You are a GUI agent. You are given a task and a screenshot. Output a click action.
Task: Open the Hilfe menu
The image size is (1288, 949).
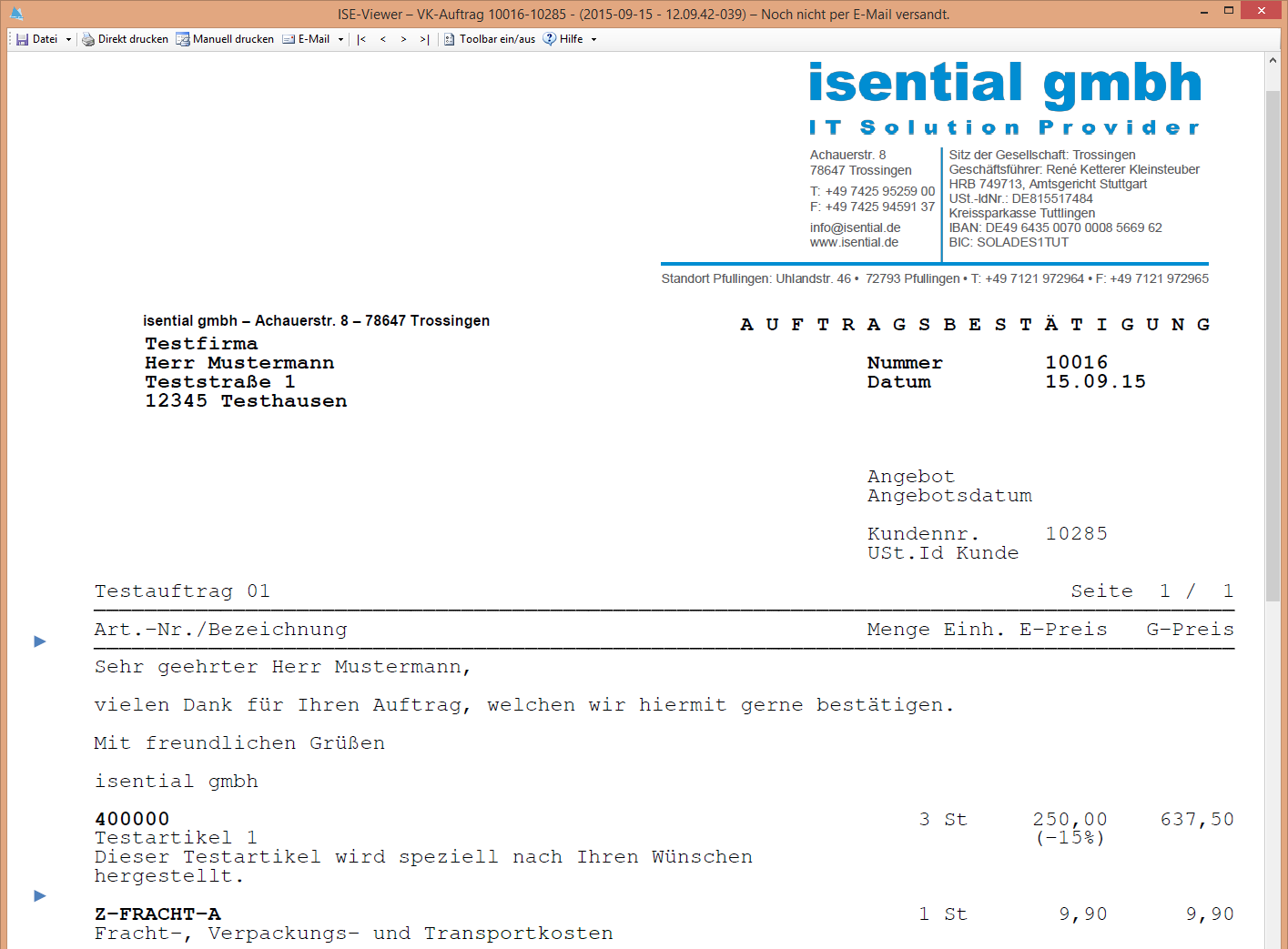[x=571, y=39]
